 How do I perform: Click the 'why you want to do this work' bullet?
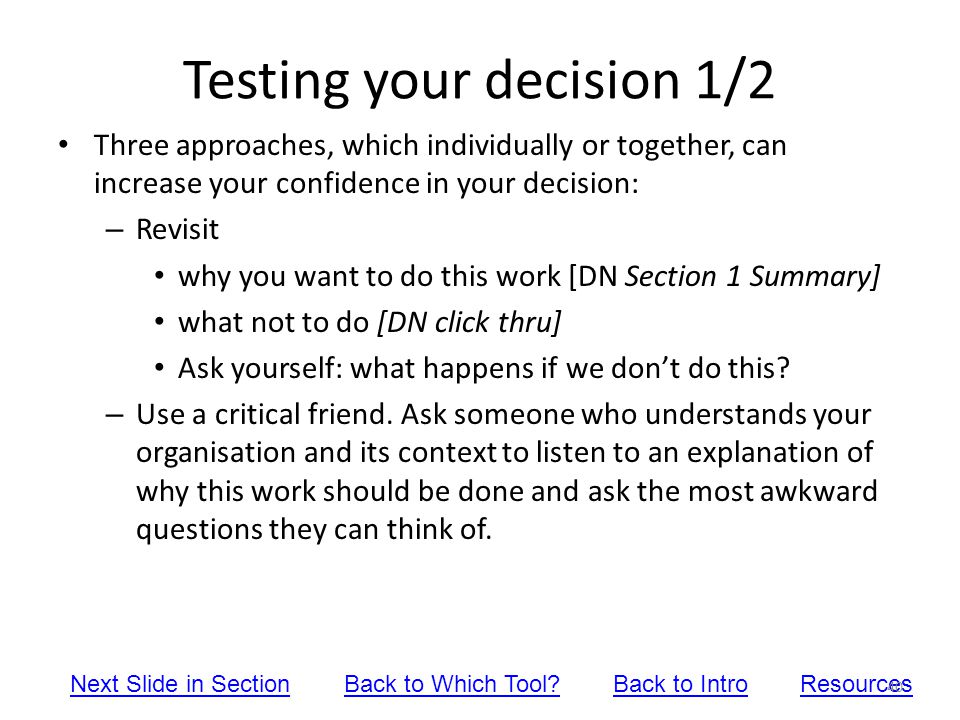click(529, 277)
